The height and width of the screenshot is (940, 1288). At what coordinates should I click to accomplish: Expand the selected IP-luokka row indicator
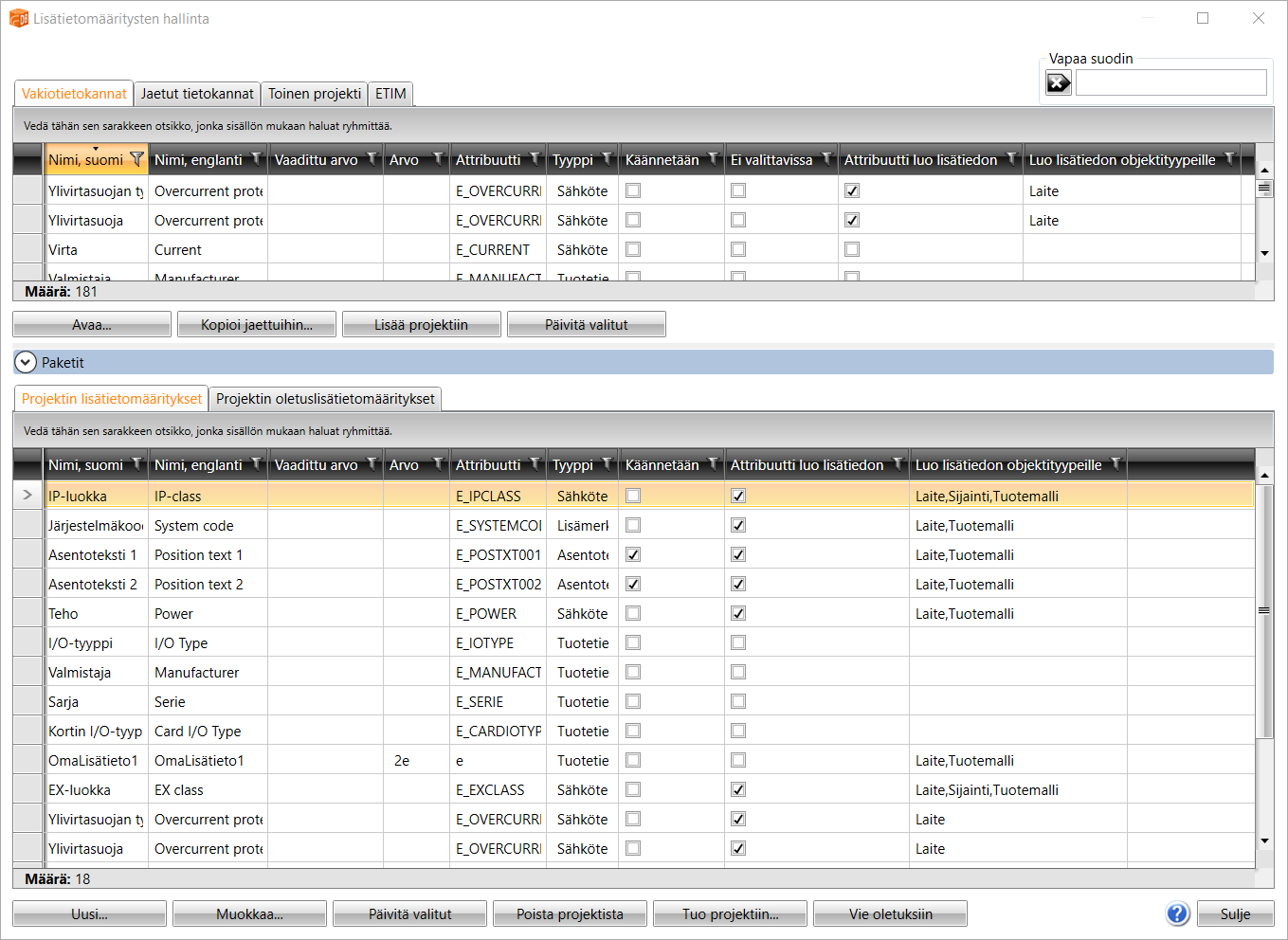coord(27,495)
